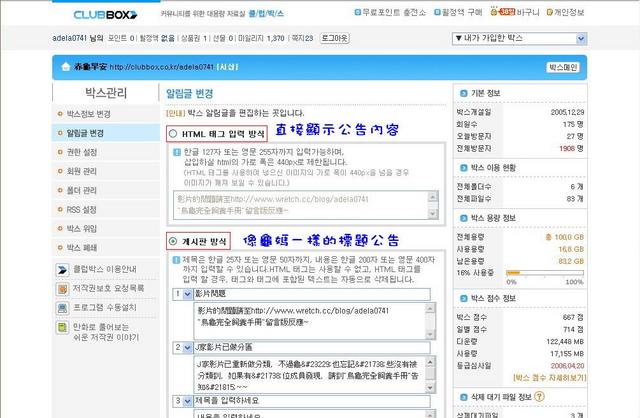Viewport: 640px width, 418px height.
Task: Open 클럽박스 이용안내 link text
Action: click(x=104, y=269)
